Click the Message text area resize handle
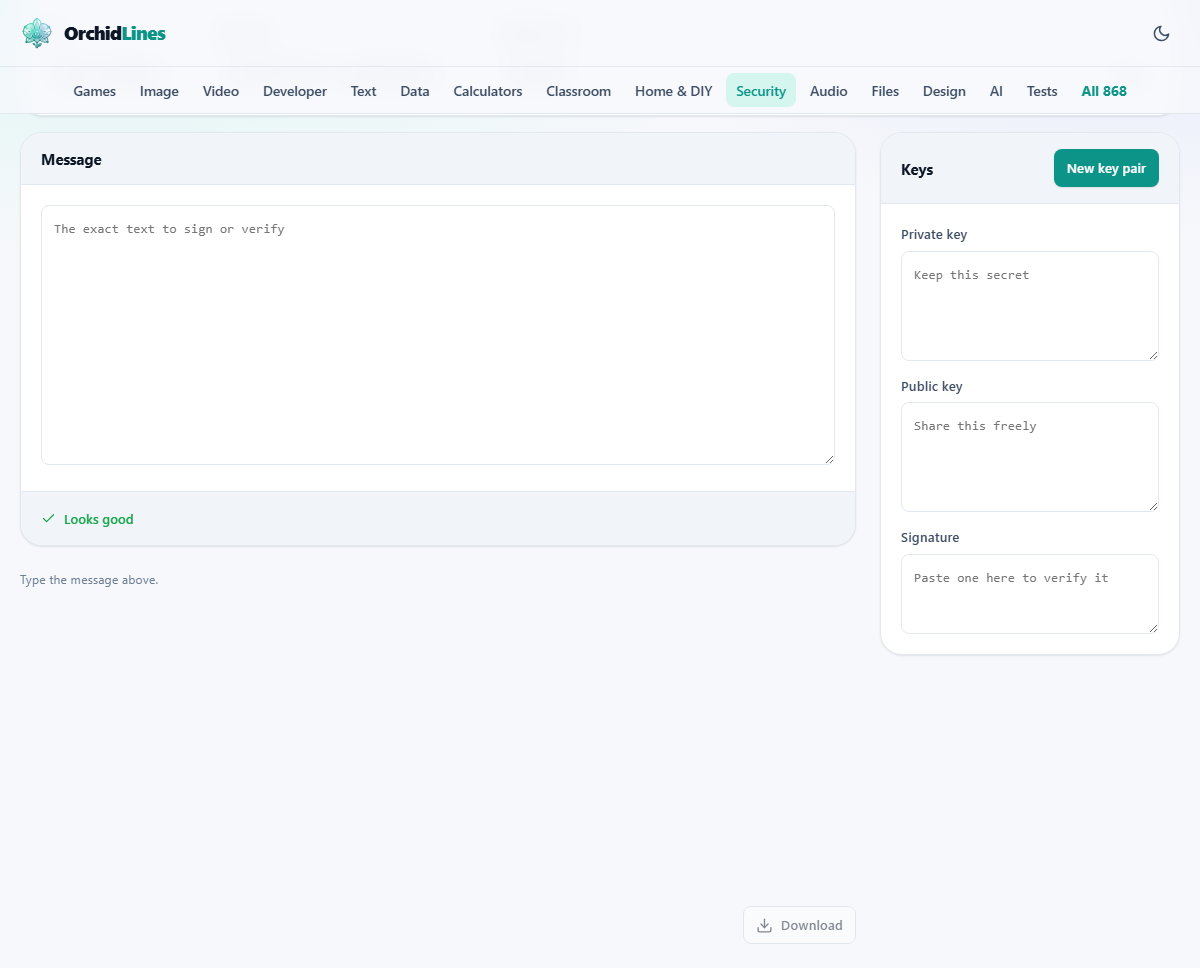Viewport: 1200px width, 968px height. pos(829,459)
